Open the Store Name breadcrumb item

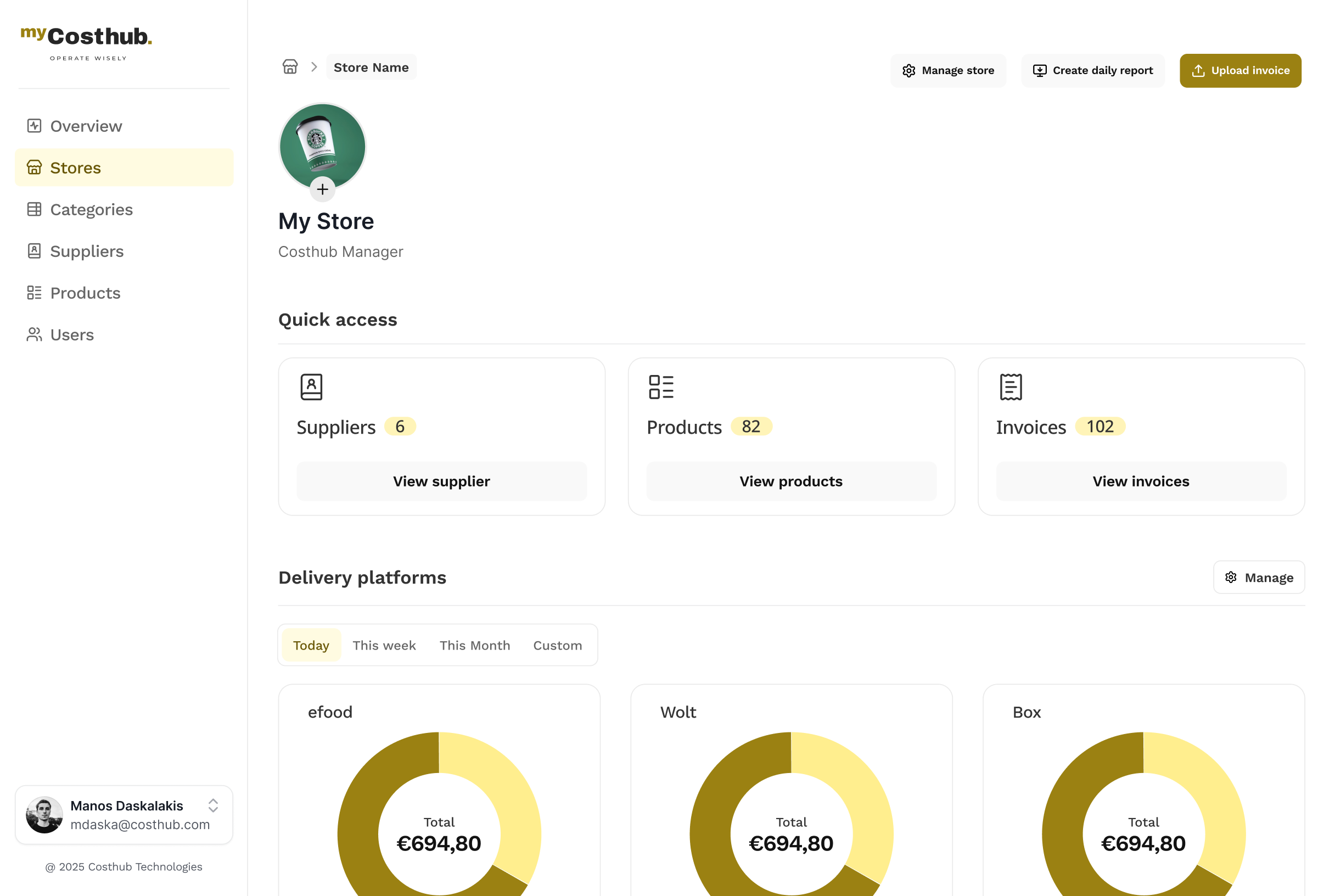[x=371, y=67]
